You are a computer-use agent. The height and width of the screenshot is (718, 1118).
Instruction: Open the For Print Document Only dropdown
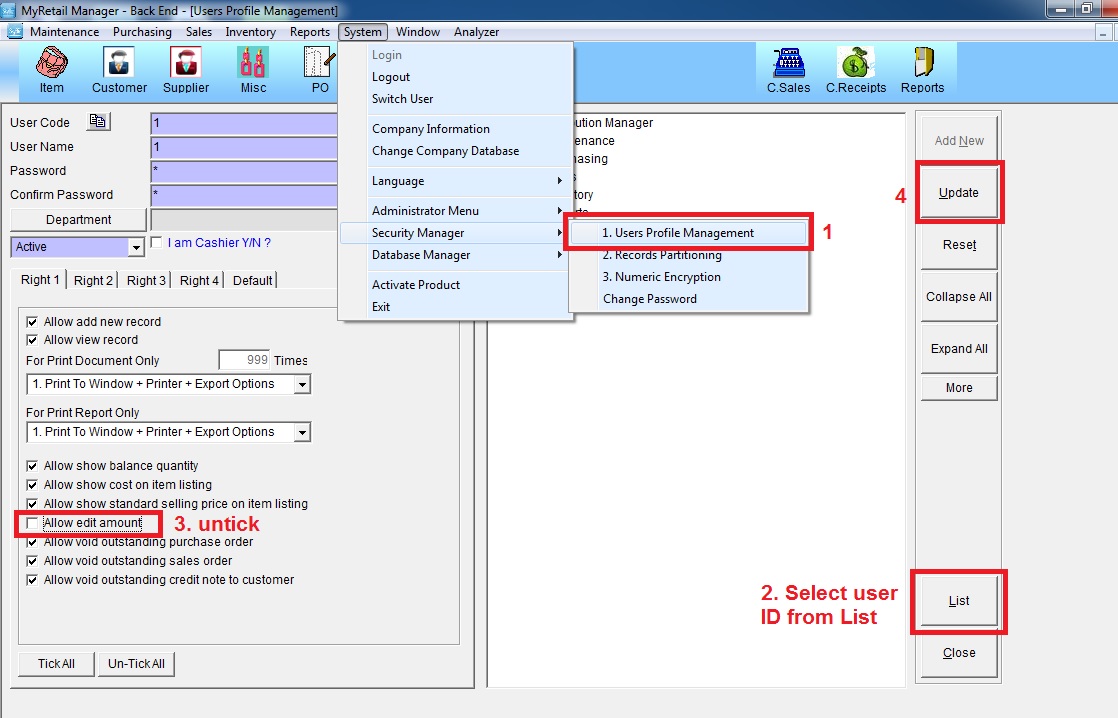pos(302,385)
